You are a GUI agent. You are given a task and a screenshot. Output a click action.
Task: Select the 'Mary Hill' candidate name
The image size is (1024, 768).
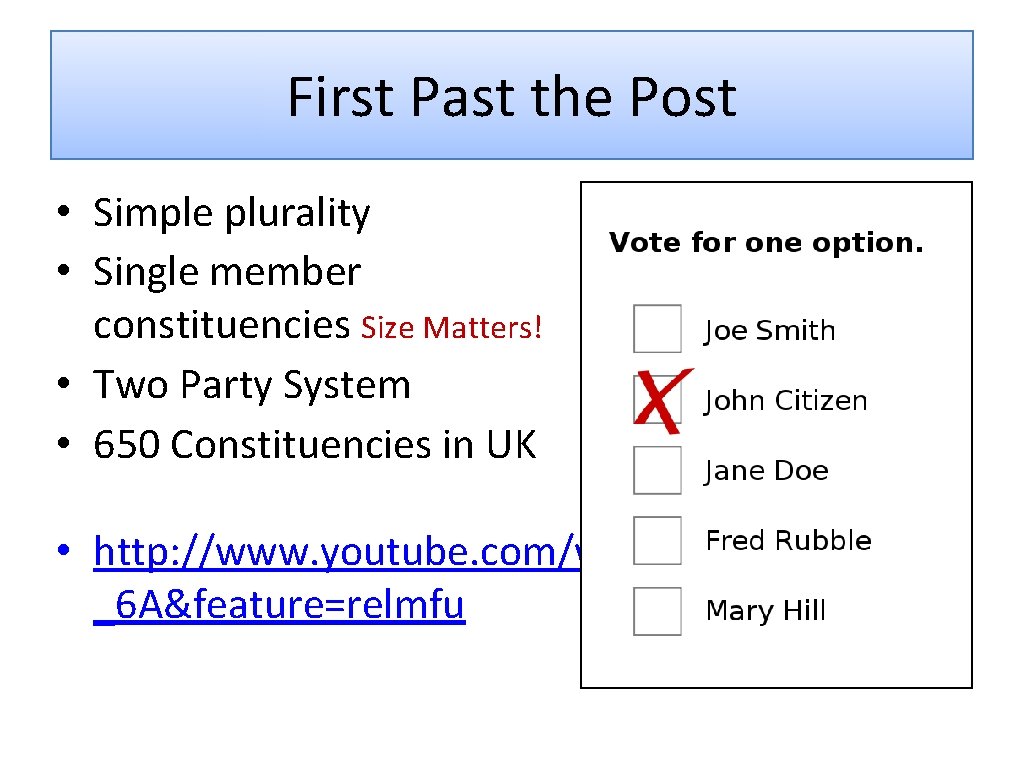coord(765,611)
